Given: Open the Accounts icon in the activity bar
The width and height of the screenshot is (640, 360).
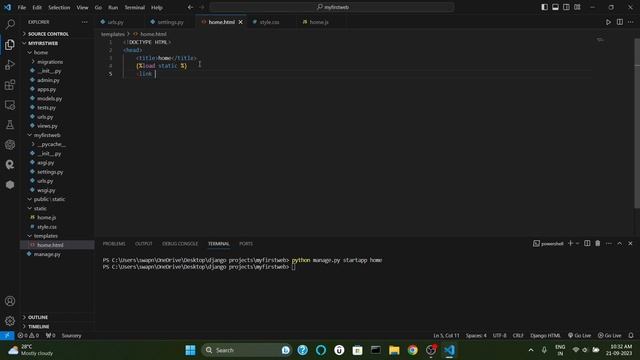Looking at the screenshot, I should (x=10, y=301).
